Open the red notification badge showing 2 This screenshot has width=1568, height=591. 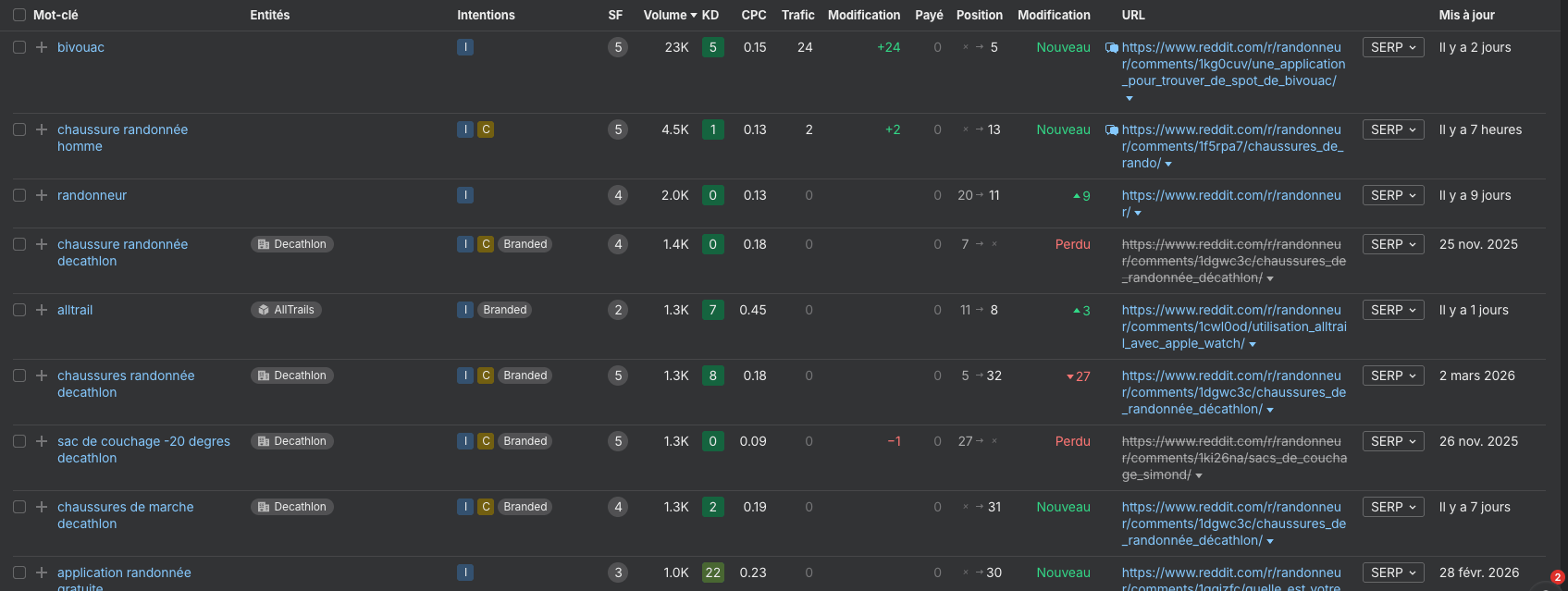(1557, 577)
